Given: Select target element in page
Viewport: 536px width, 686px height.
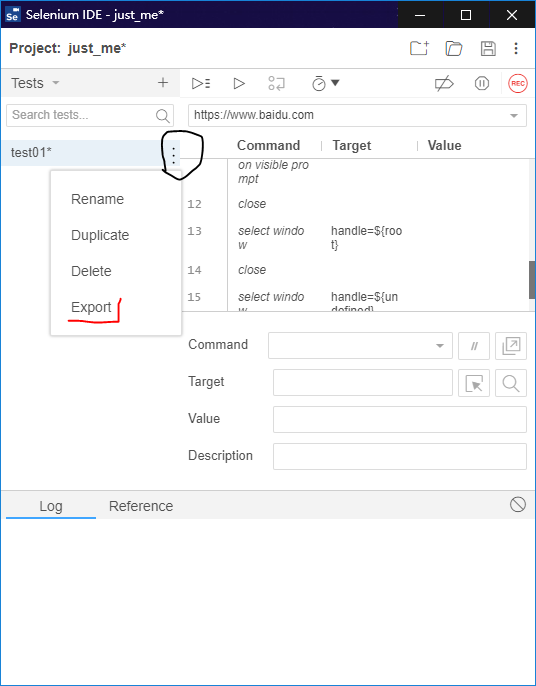Looking at the screenshot, I should click(x=474, y=383).
